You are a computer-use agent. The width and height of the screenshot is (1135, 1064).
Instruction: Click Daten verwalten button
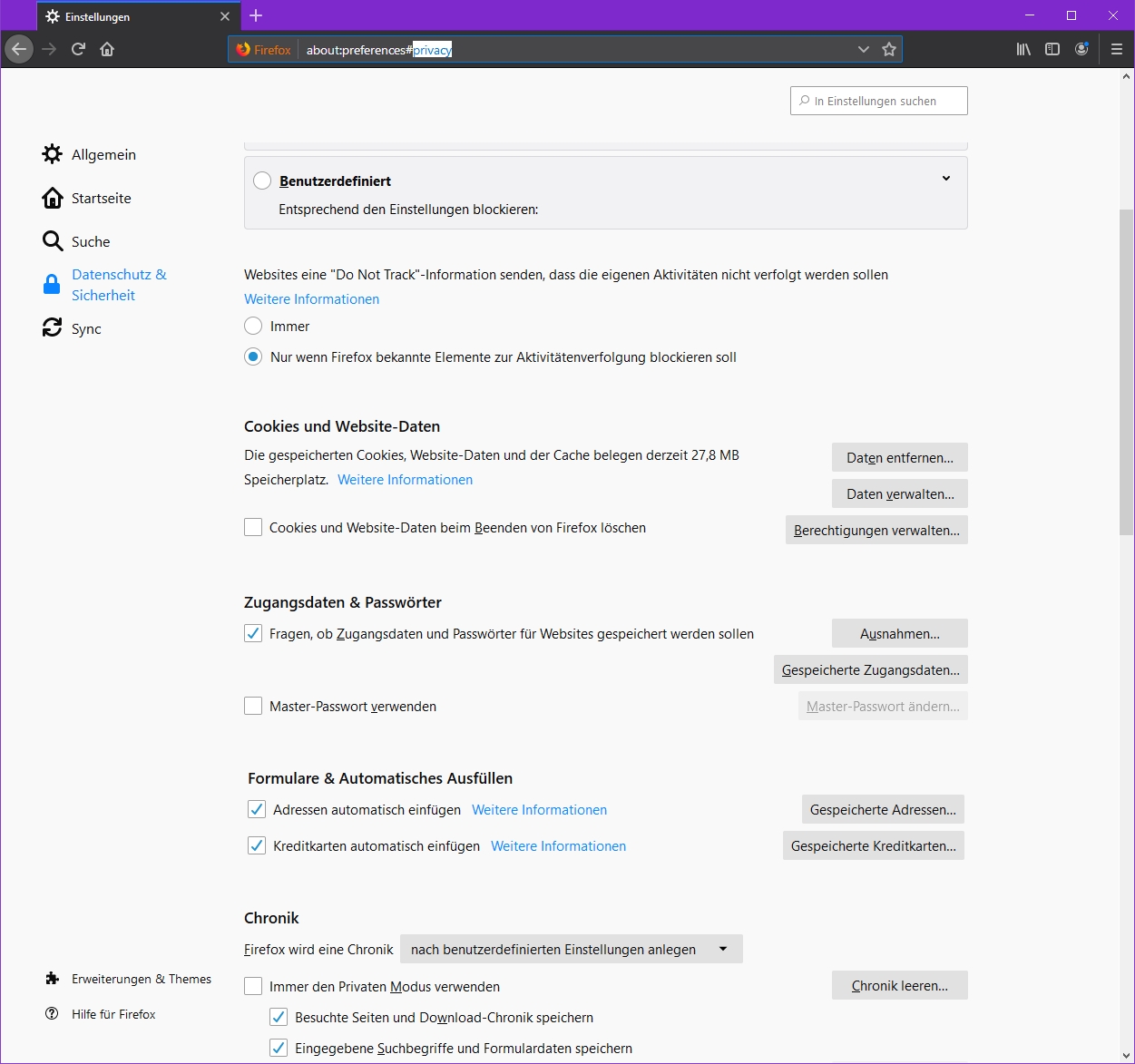click(900, 493)
